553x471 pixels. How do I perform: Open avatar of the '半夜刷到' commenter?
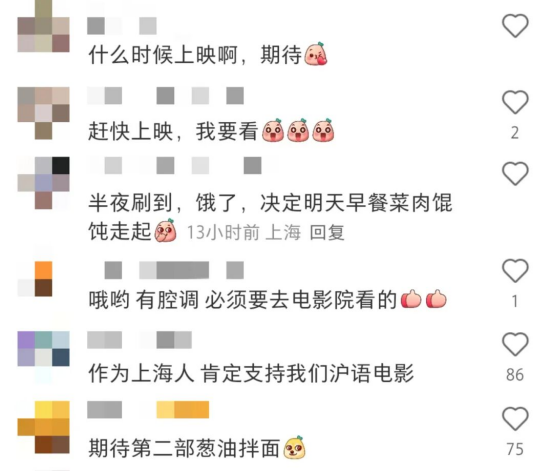[43, 183]
